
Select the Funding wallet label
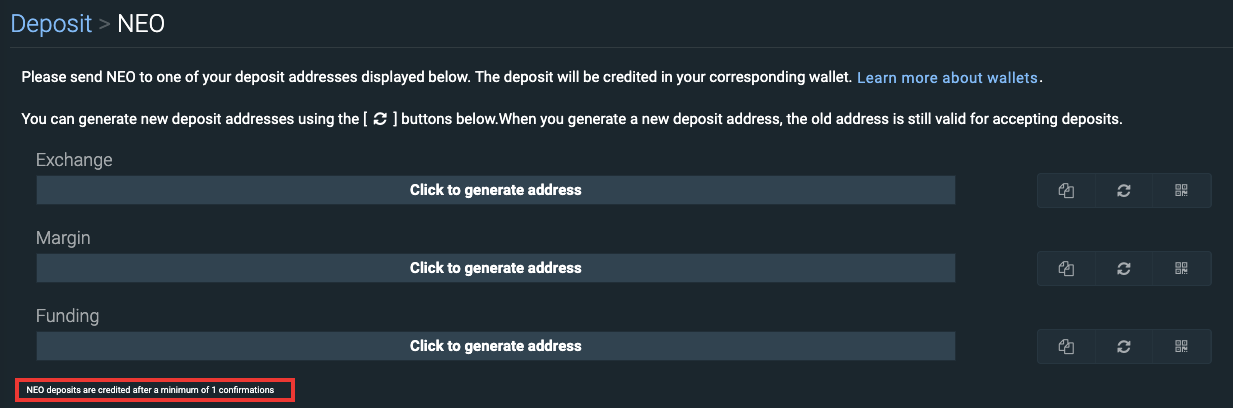click(x=67, y=316)
